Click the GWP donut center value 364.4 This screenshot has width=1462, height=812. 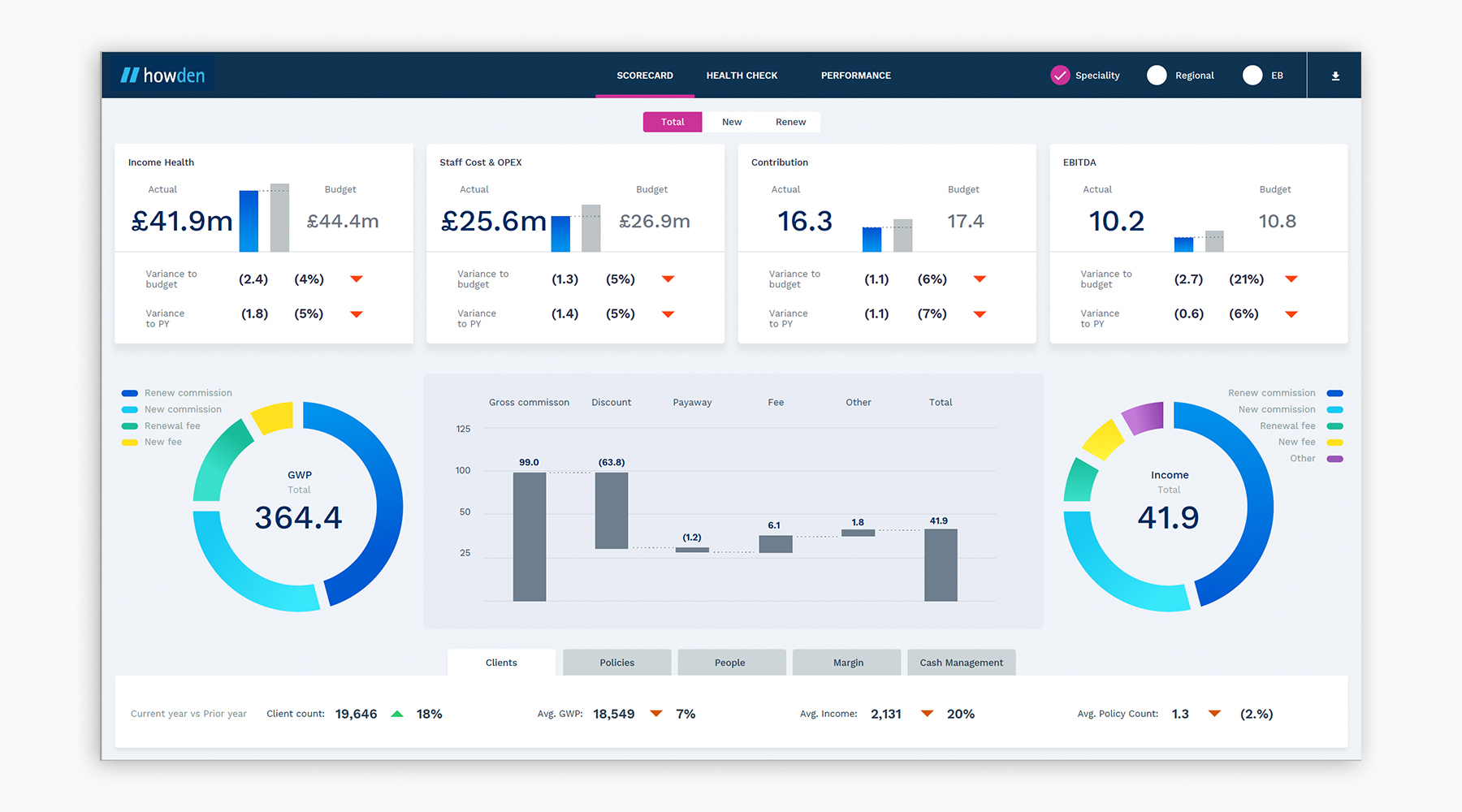(x=298, y=518)
